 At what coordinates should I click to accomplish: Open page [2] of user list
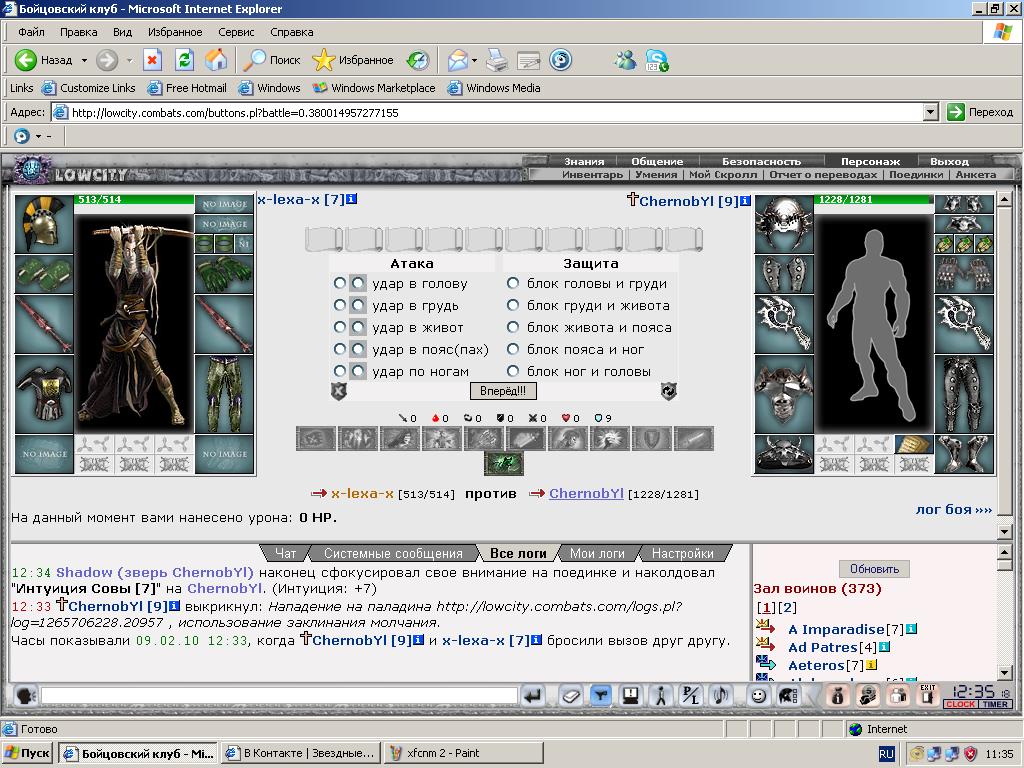tap(788, 607)
